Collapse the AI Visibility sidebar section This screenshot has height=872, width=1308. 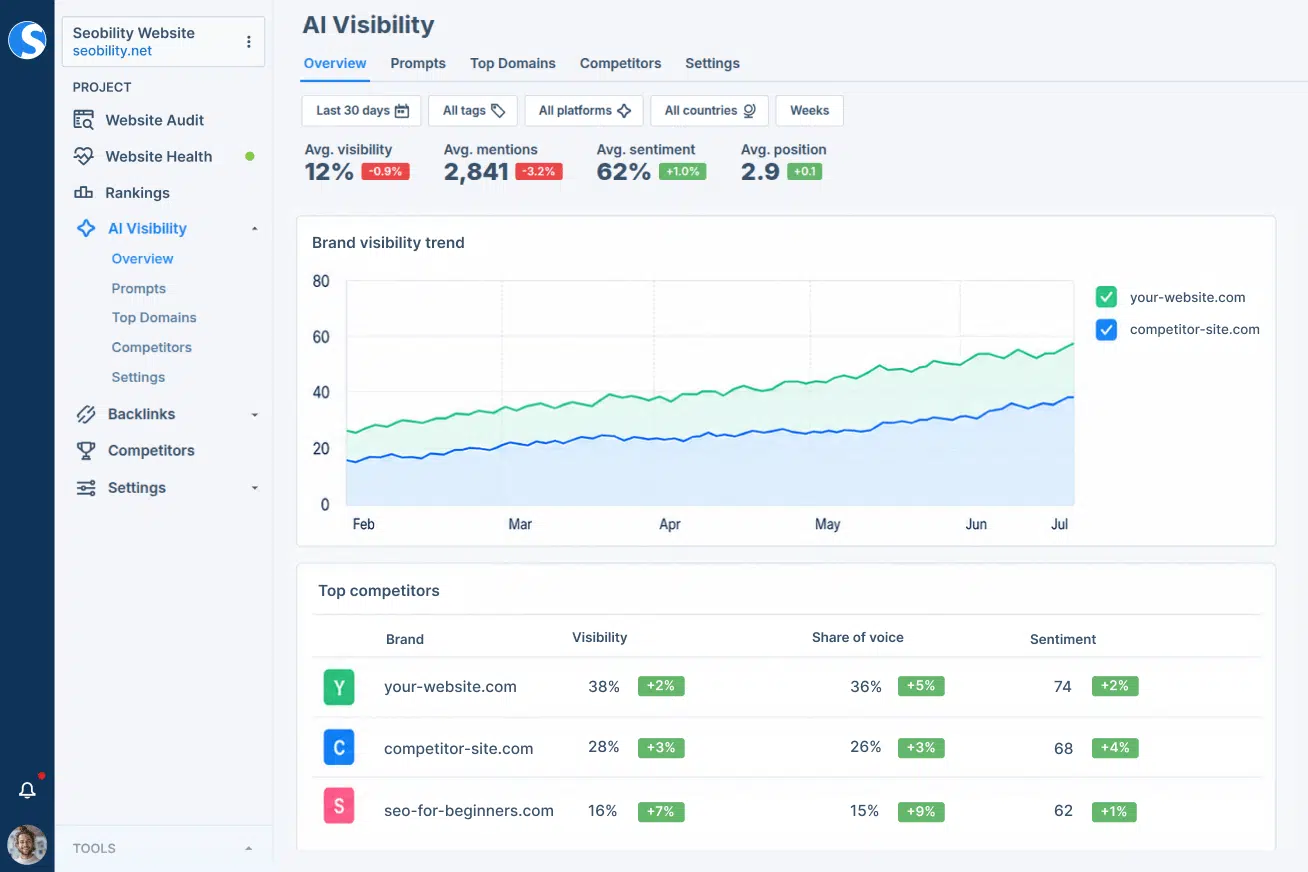[254, 229]
